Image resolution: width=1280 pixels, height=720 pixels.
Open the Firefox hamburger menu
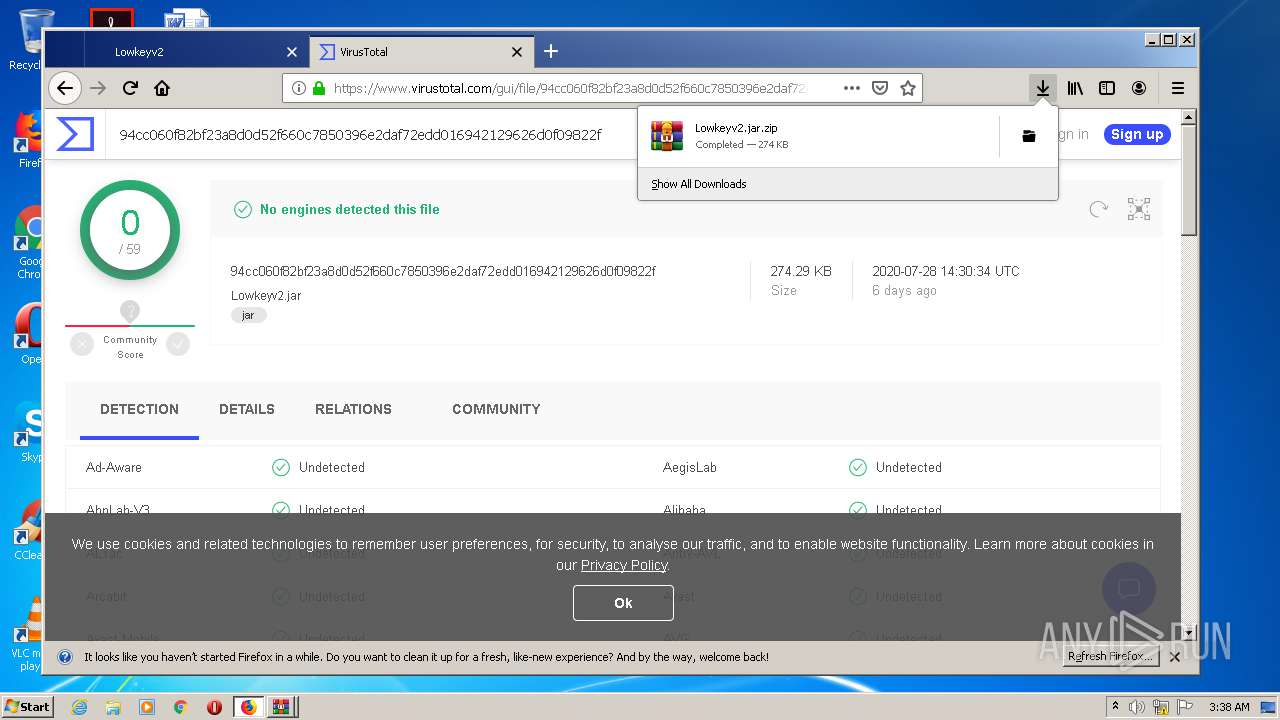tap(1178, 88)
